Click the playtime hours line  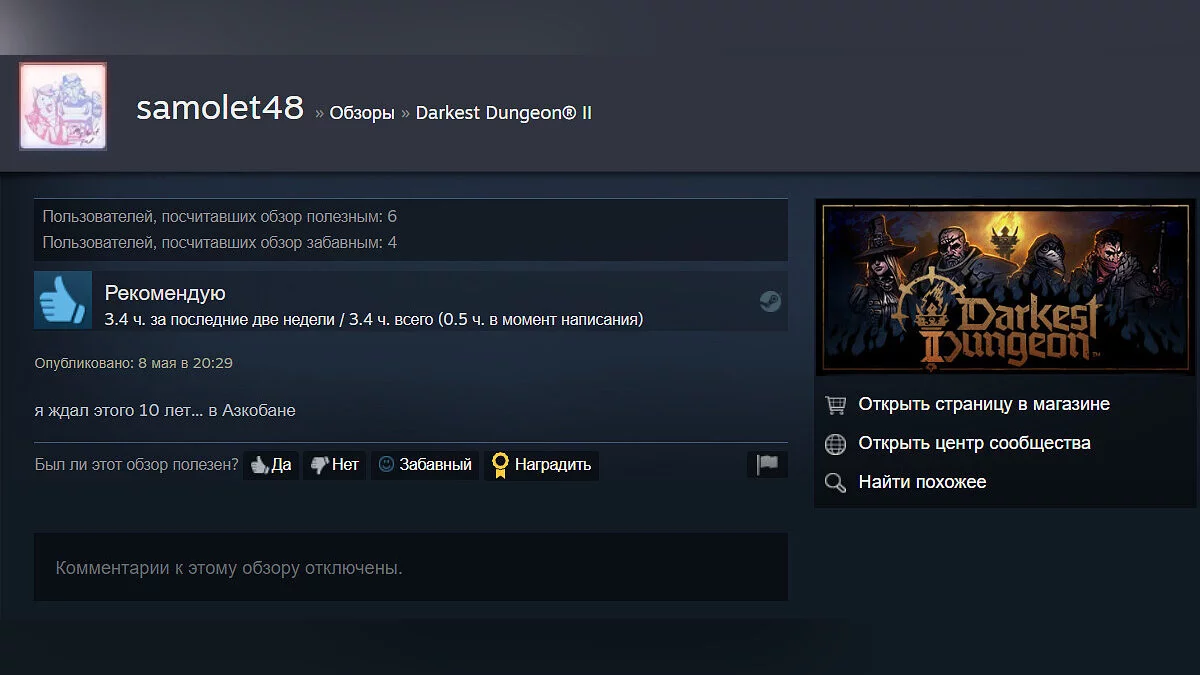[374, 320]
